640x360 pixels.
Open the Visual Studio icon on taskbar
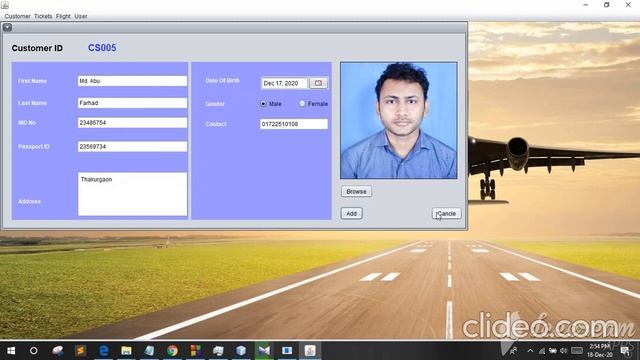point(264,351)
